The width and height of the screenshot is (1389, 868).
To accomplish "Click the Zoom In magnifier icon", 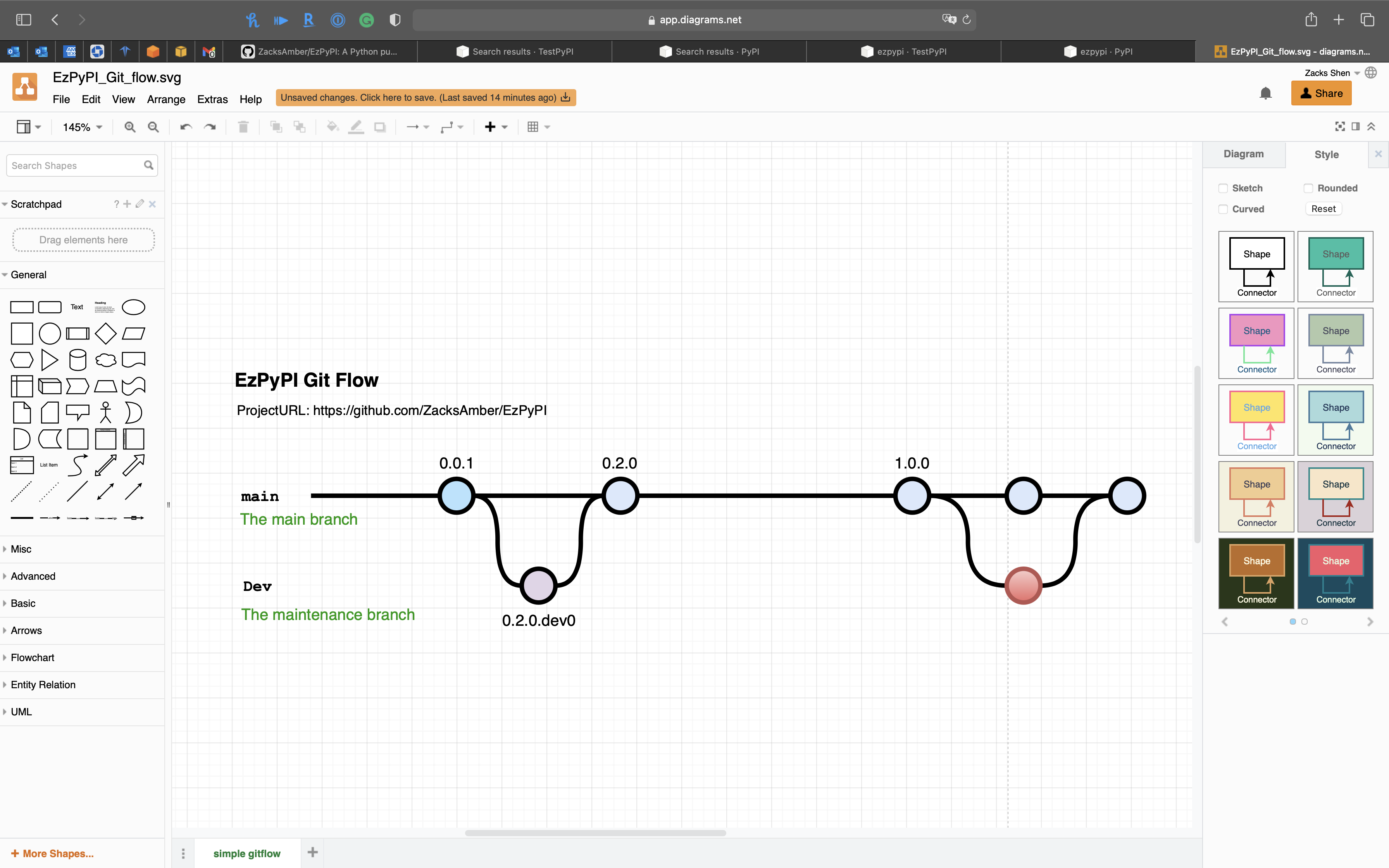I will [130, 127].
